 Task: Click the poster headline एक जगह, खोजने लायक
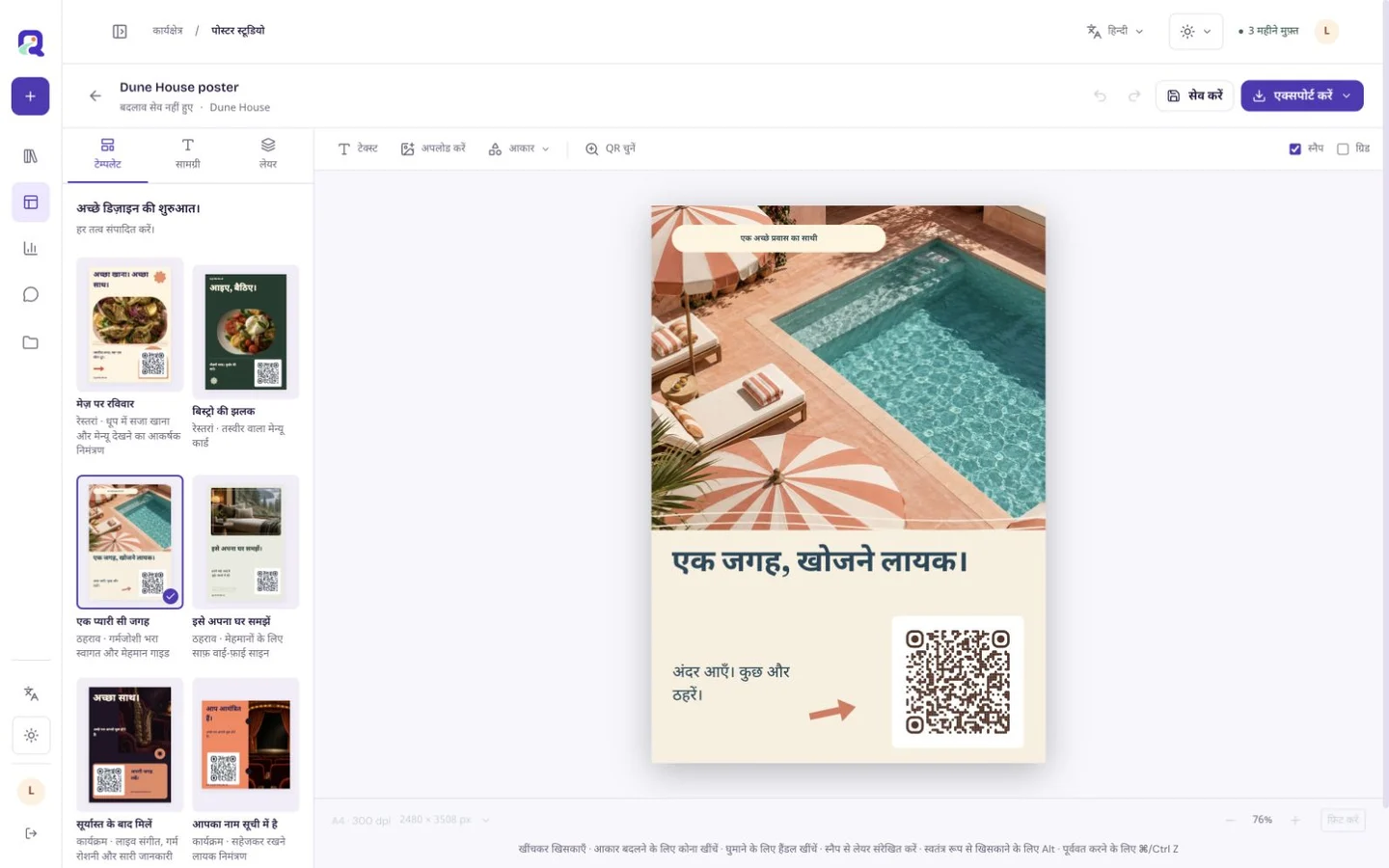point(819,561)
